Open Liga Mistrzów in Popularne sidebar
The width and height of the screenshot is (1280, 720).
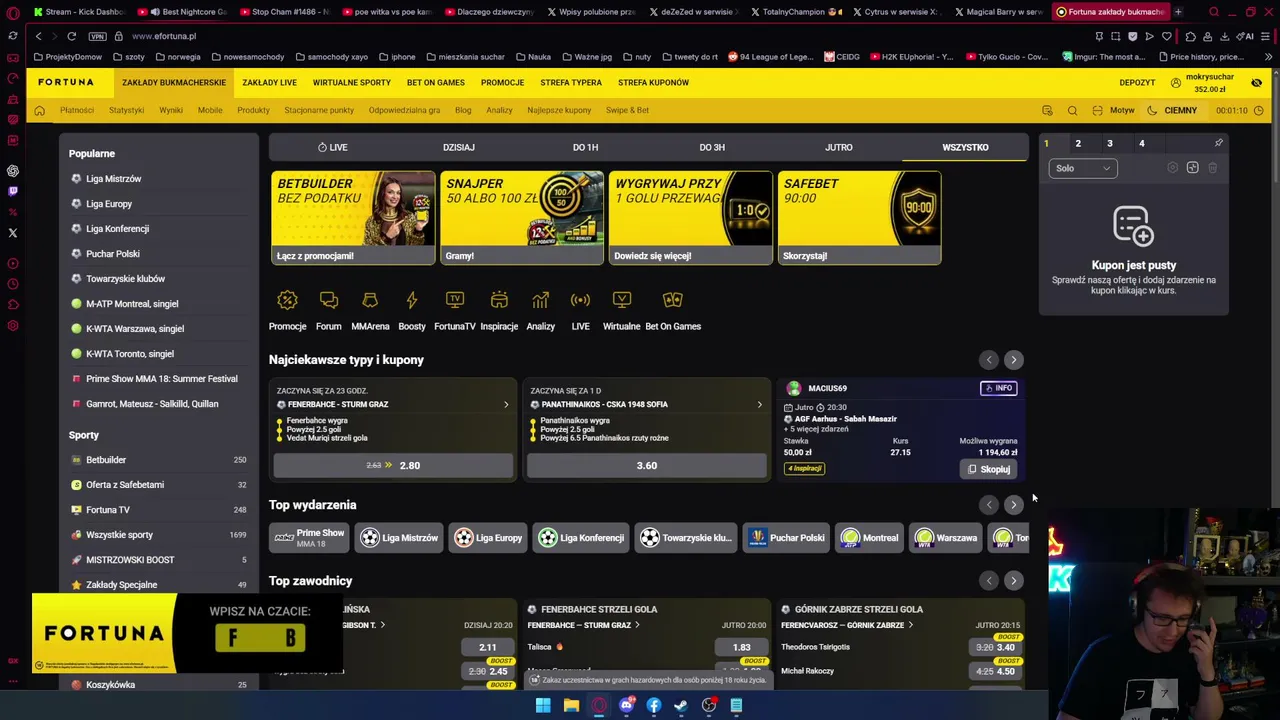coord(114,179)
